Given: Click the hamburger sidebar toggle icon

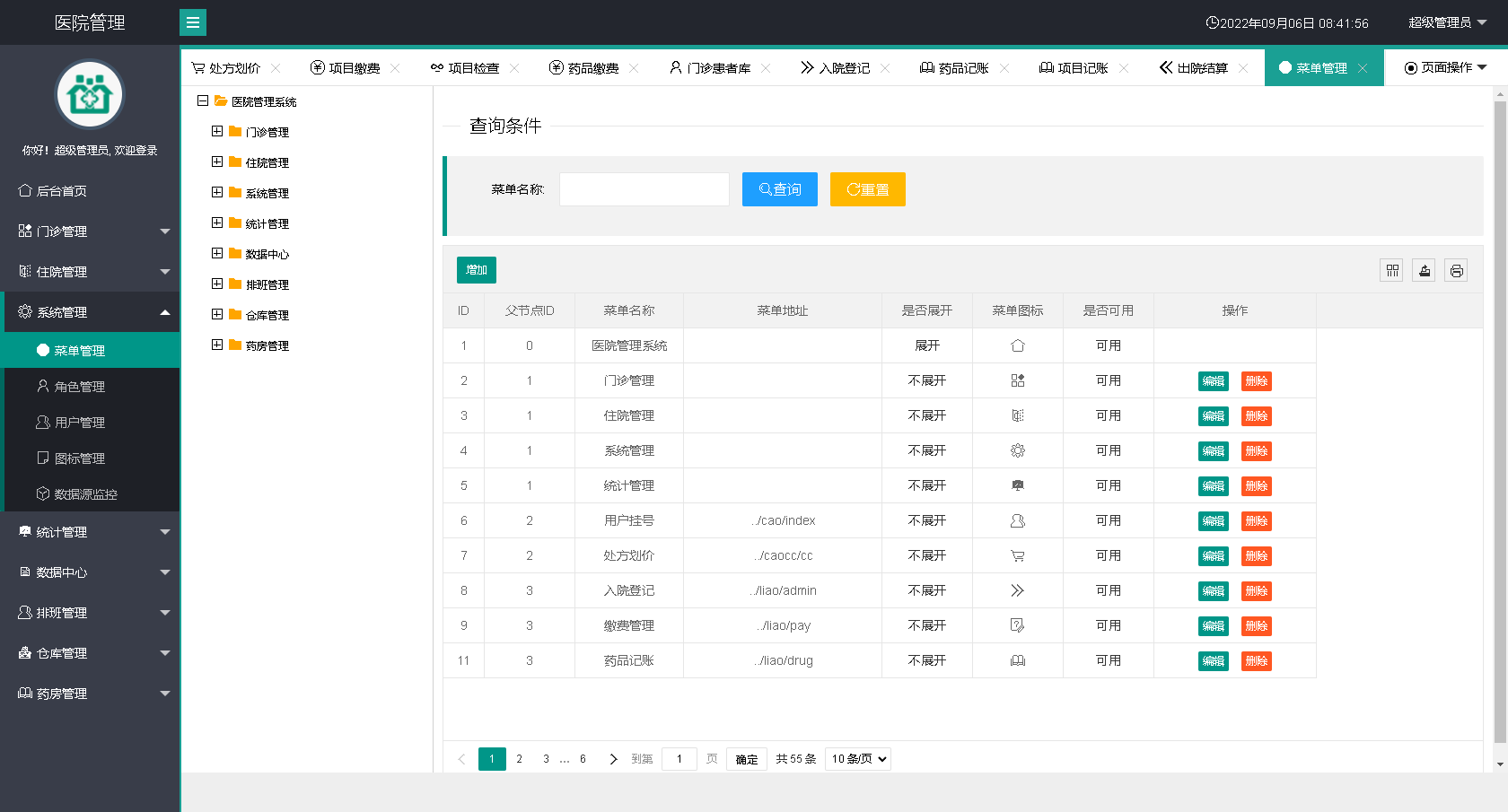Looking at the screenshot, I should 192,22.
